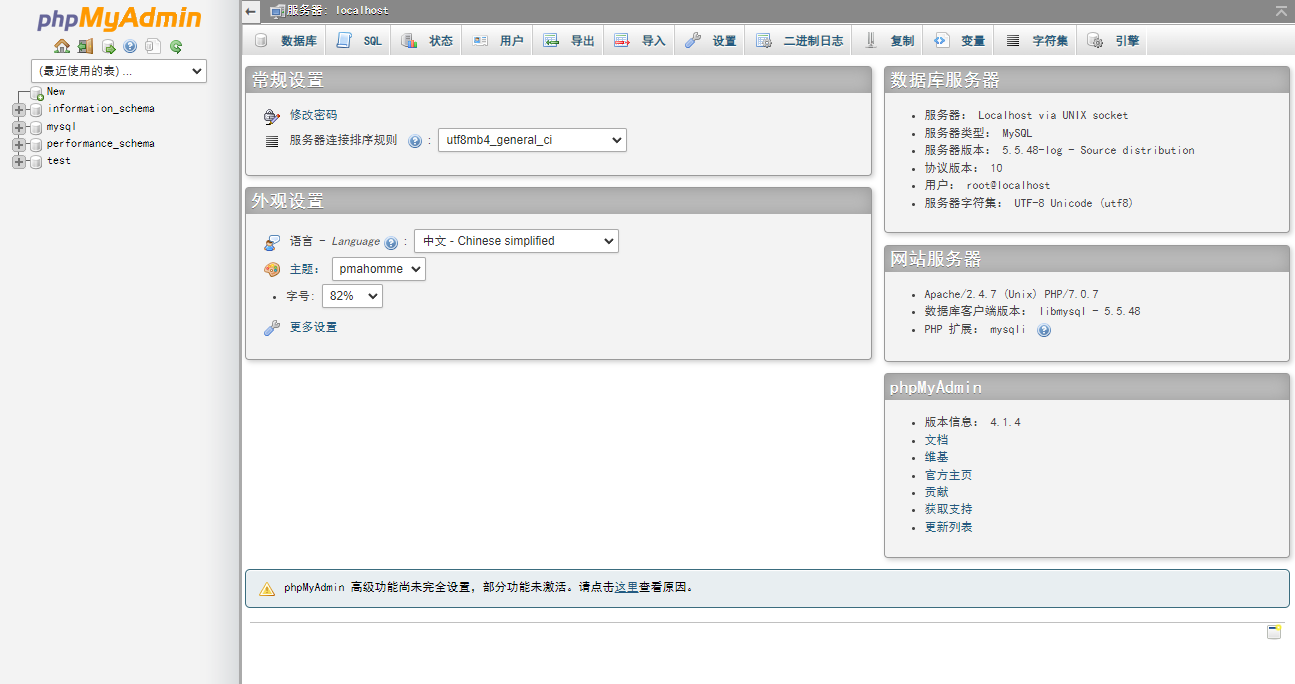Open the 更多设置 link
The height and width of the screenshot is (684, 1295).
click(314, 327)
